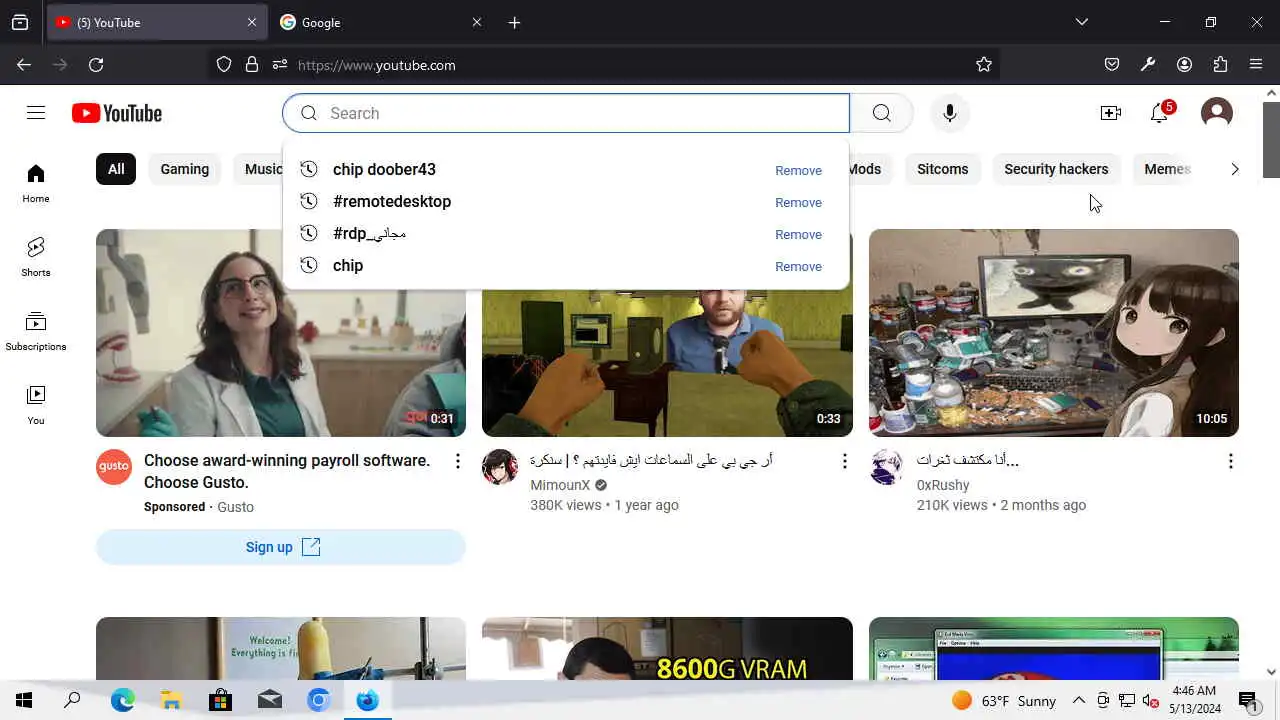Select the Sitcoms category chip
This screenshot has height=720, width=1280.
943,169
